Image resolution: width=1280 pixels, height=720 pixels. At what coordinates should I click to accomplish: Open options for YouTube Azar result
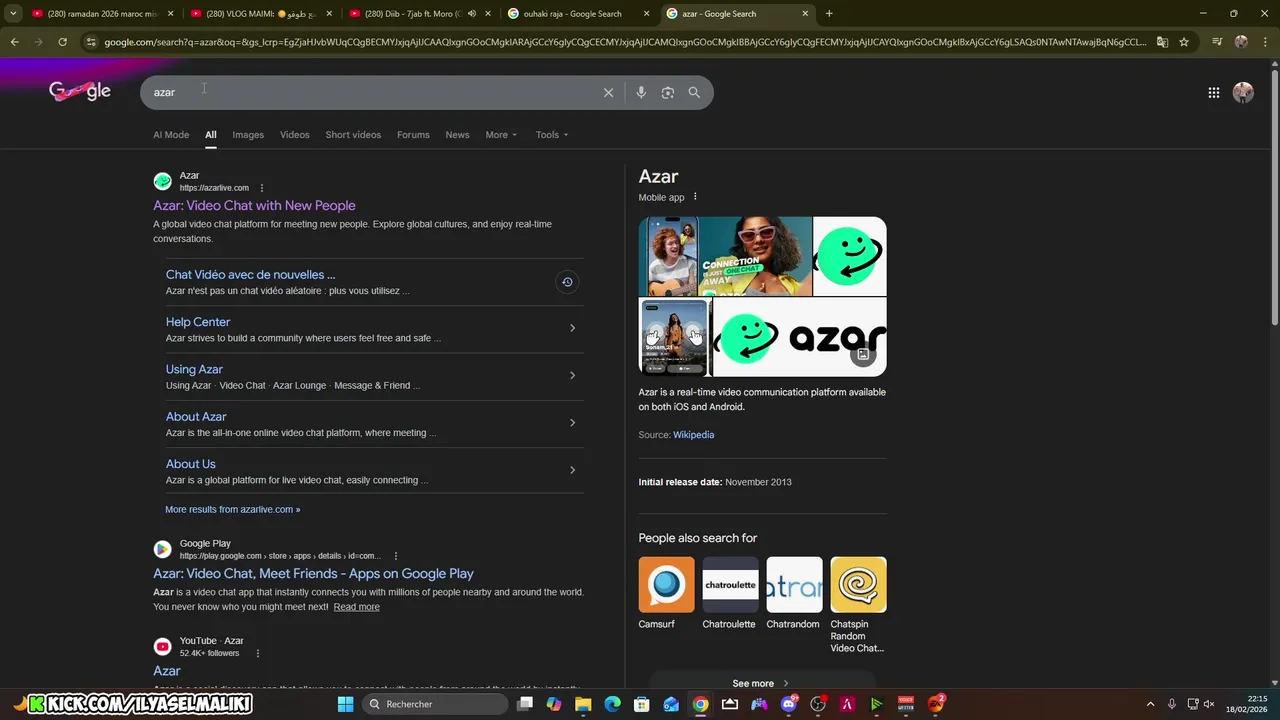(258, 653)
